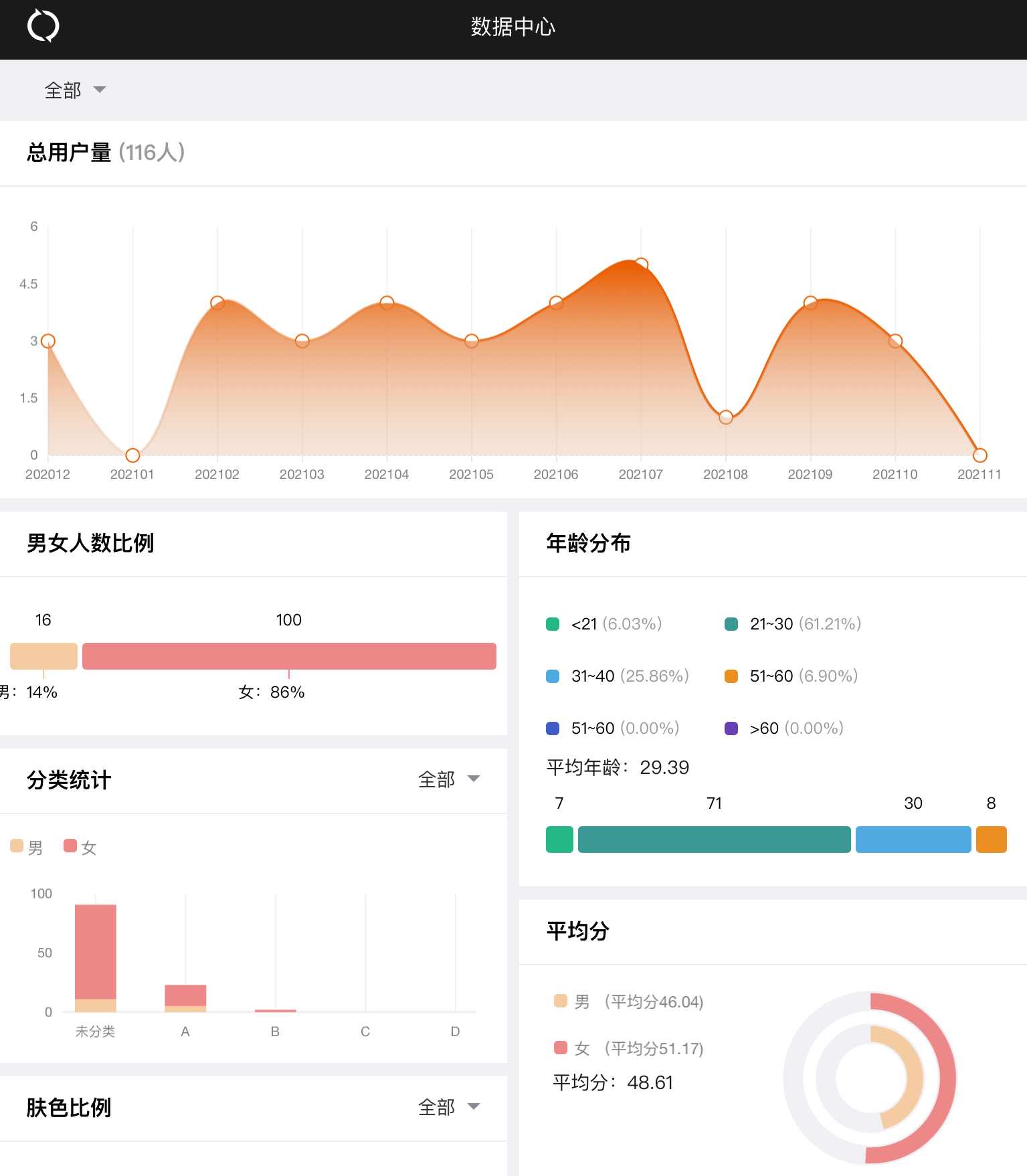Click the 202103 data point

pos(302,341)
